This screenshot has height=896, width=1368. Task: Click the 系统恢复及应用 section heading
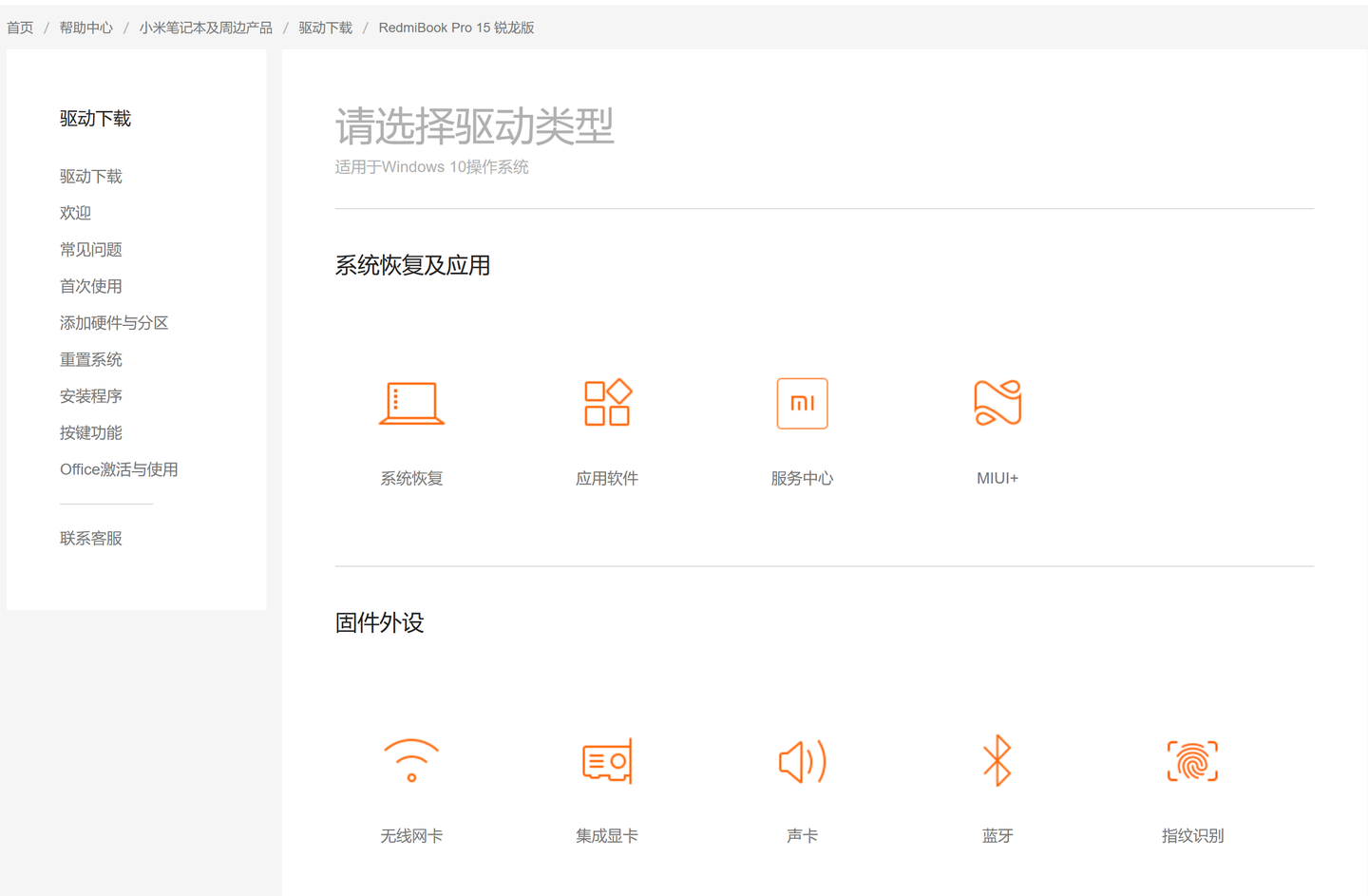coord(413,265)
